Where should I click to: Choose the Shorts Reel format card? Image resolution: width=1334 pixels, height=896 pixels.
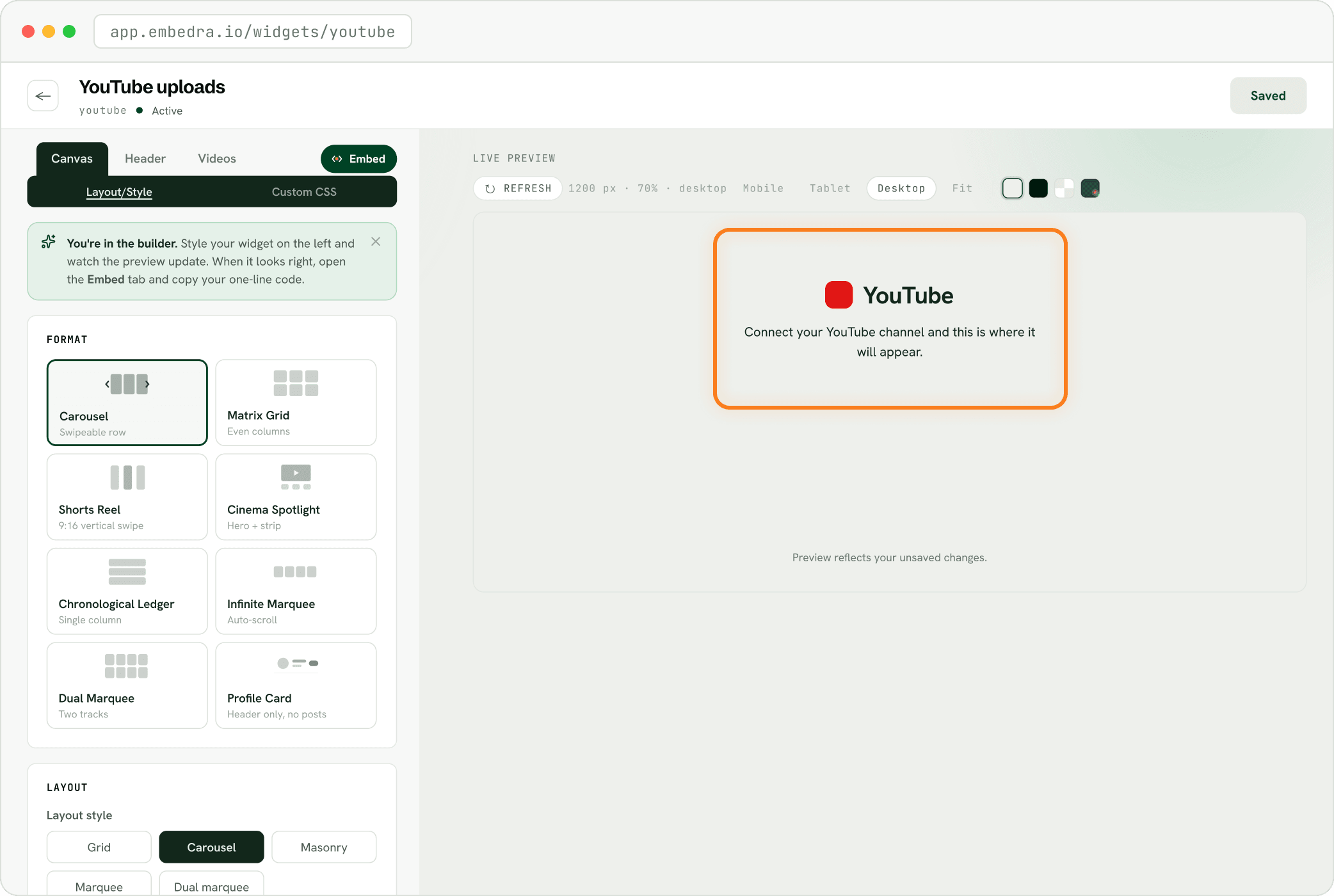127,497
